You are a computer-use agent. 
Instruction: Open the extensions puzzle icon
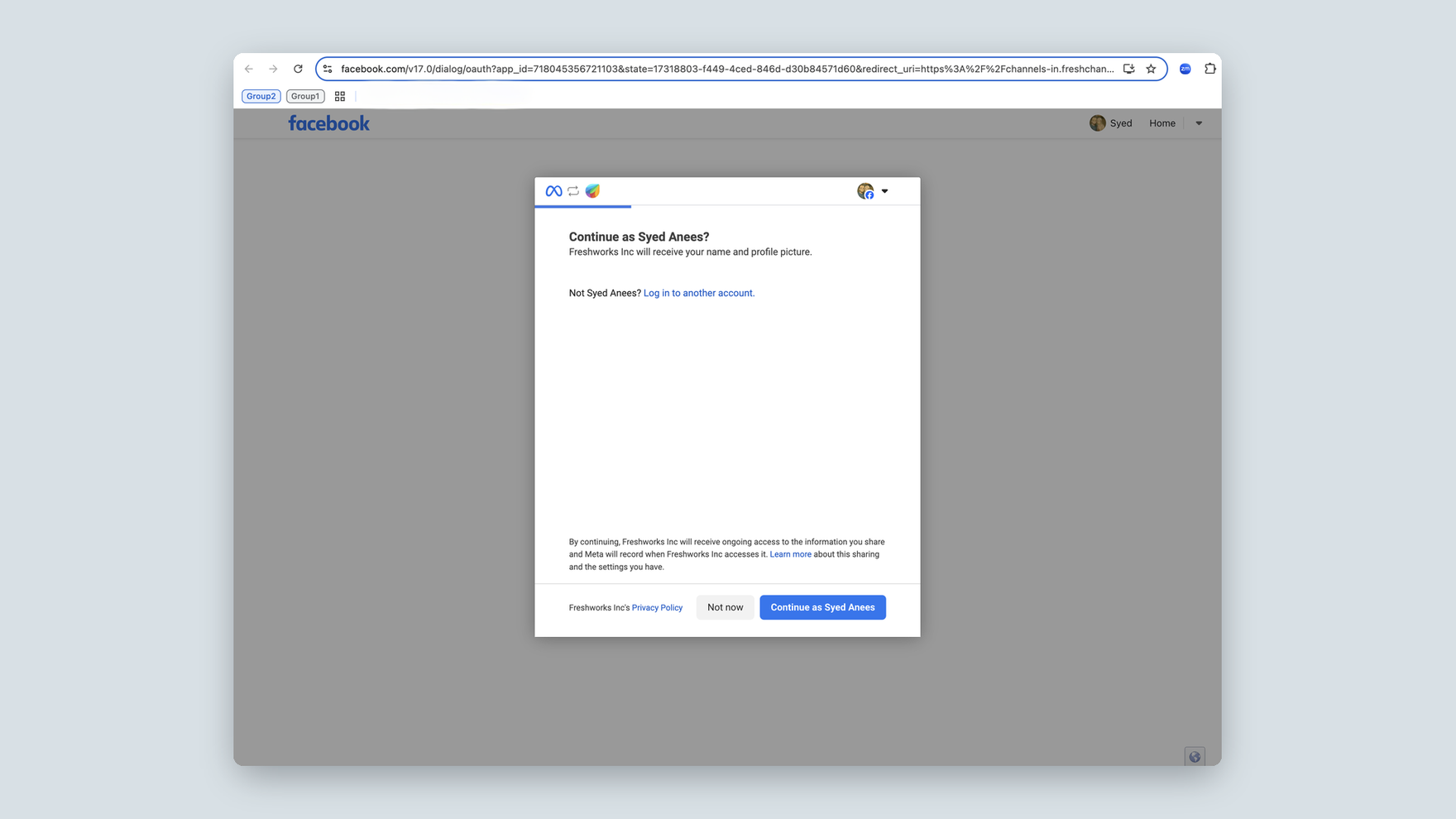pyautogui.click(x=1209, y=69)
